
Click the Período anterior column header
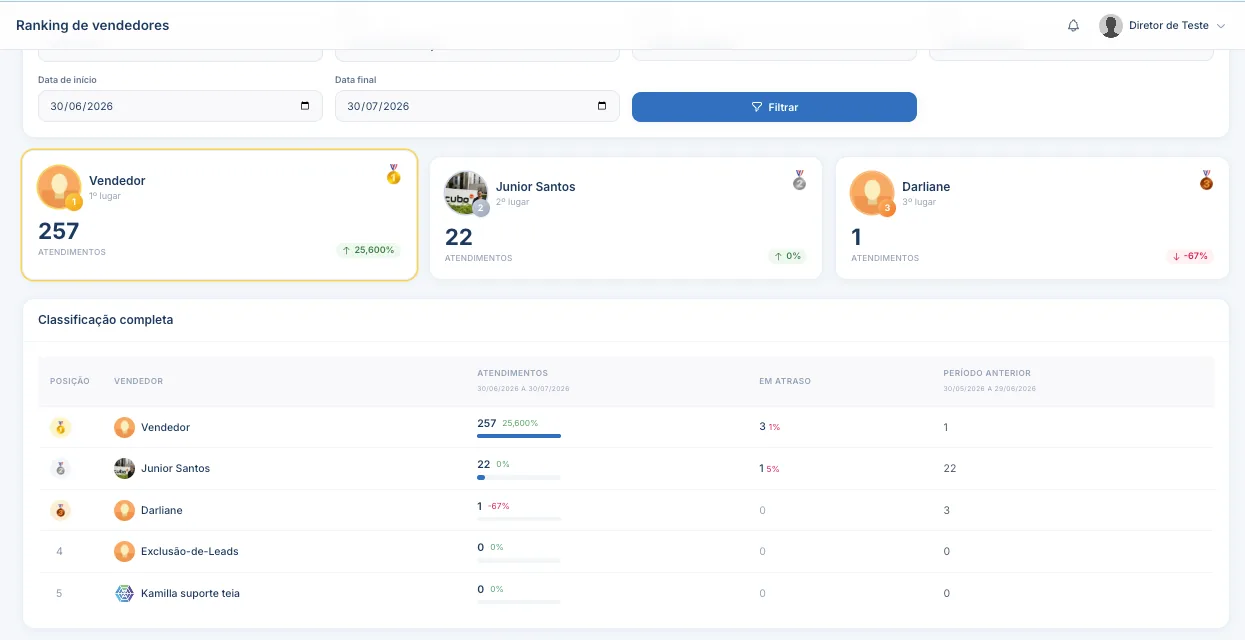tap(987, 373)
